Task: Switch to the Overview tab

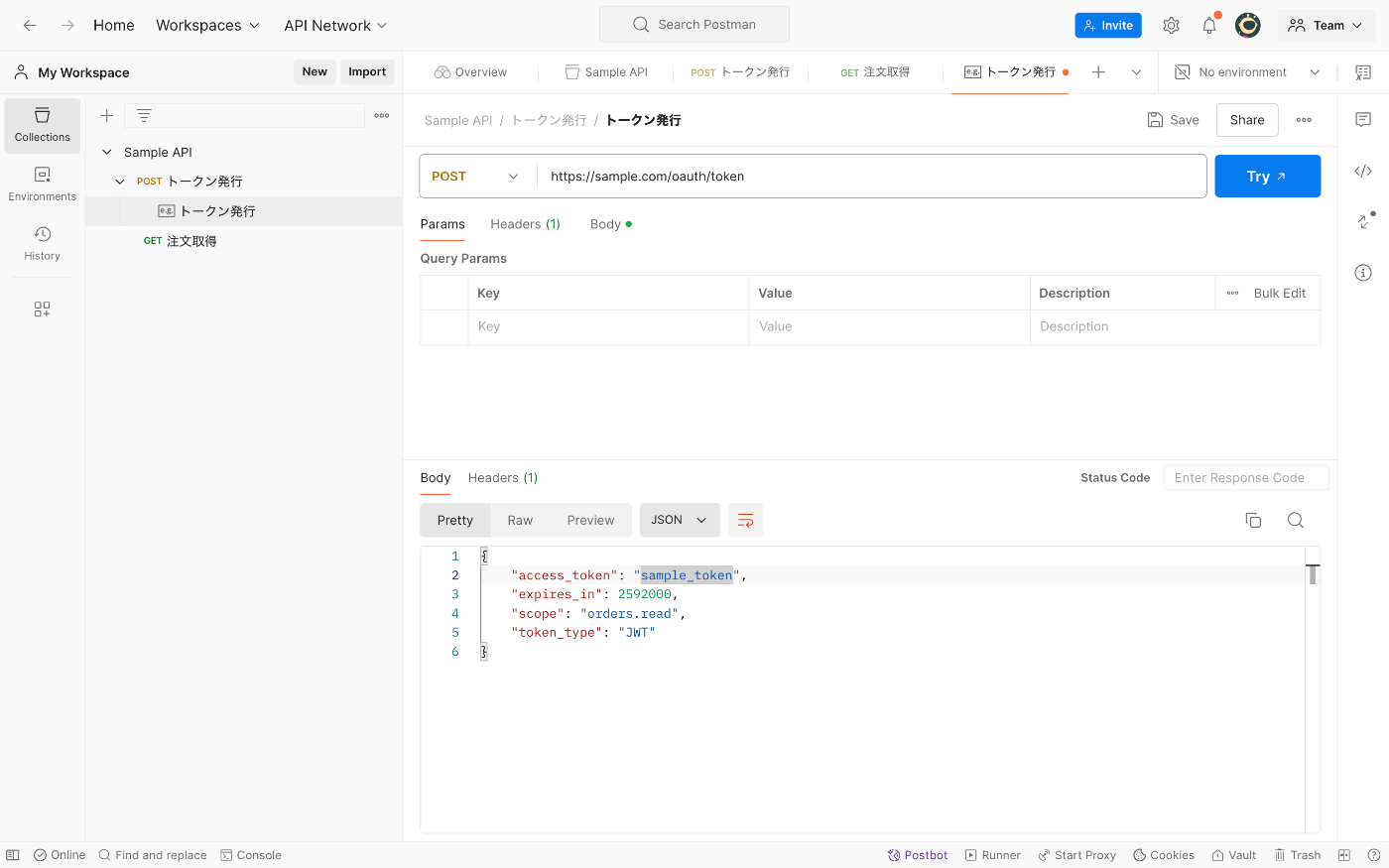Action: click(470, 72)
